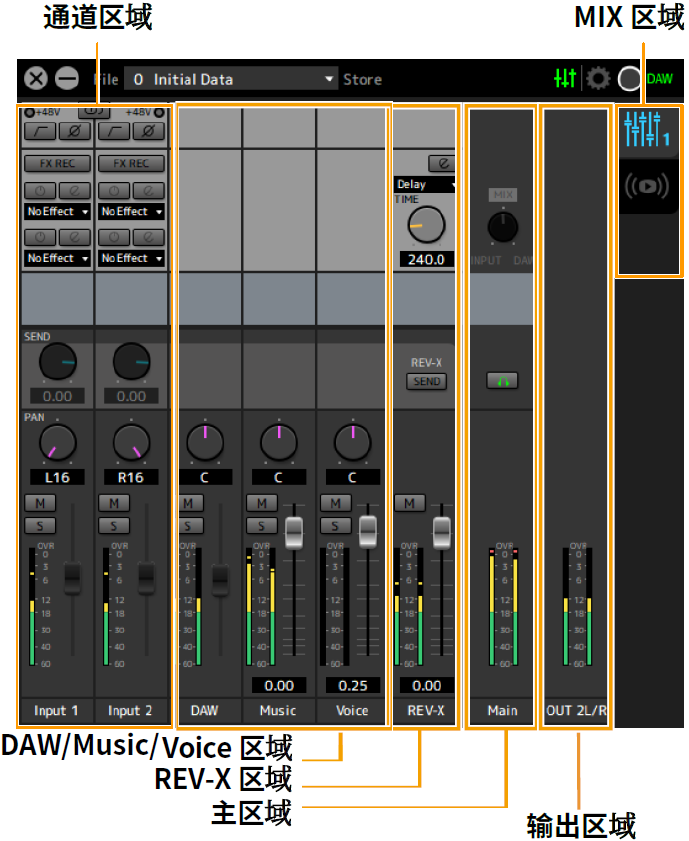This screenshot has height=841, width=689.
Task: Click the Store button
Action: 362,79
